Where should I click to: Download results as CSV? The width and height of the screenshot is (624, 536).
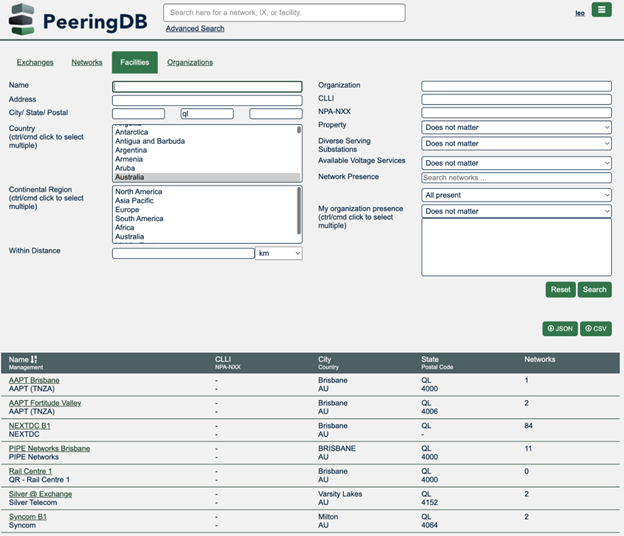(596, 329)
